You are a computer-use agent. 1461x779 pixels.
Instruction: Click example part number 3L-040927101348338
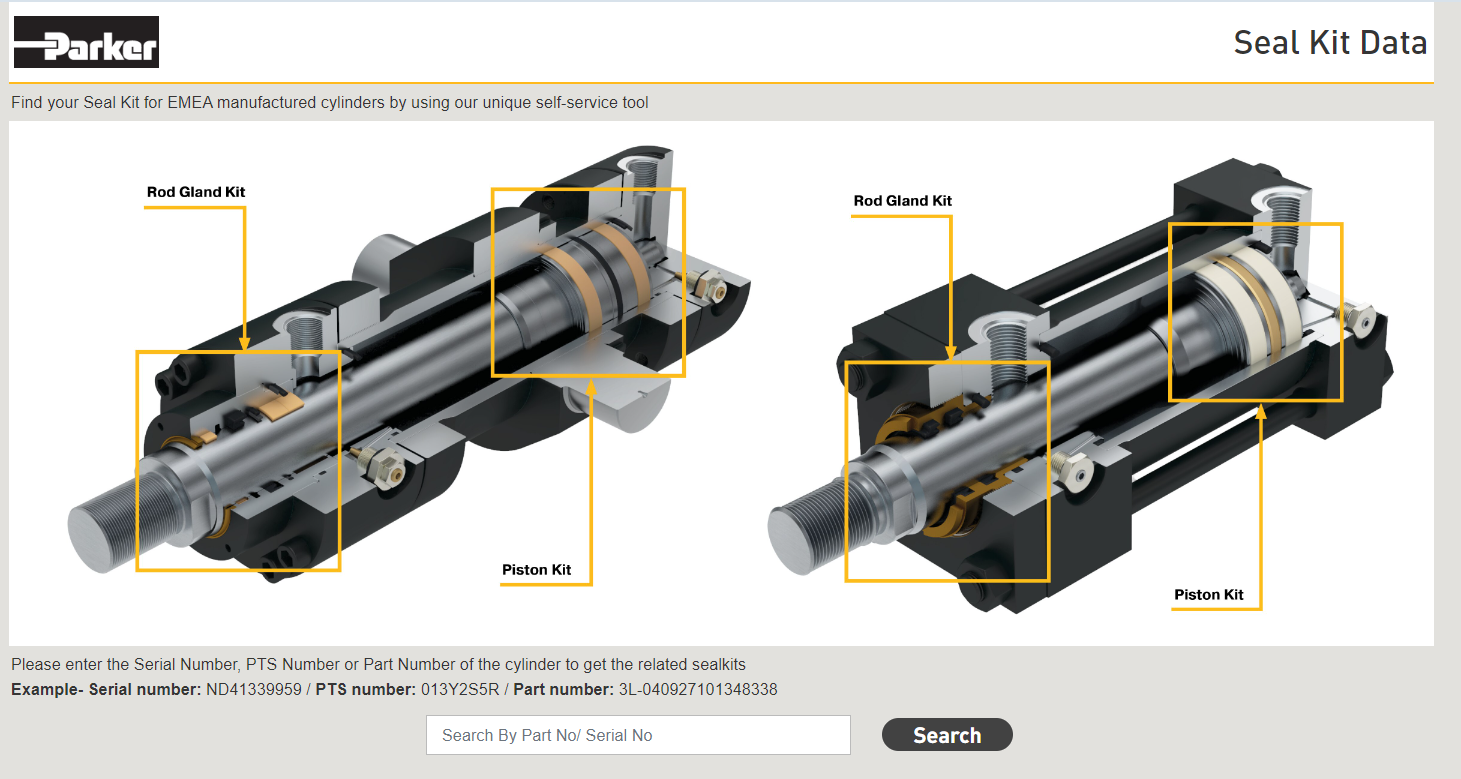(697, 690)
